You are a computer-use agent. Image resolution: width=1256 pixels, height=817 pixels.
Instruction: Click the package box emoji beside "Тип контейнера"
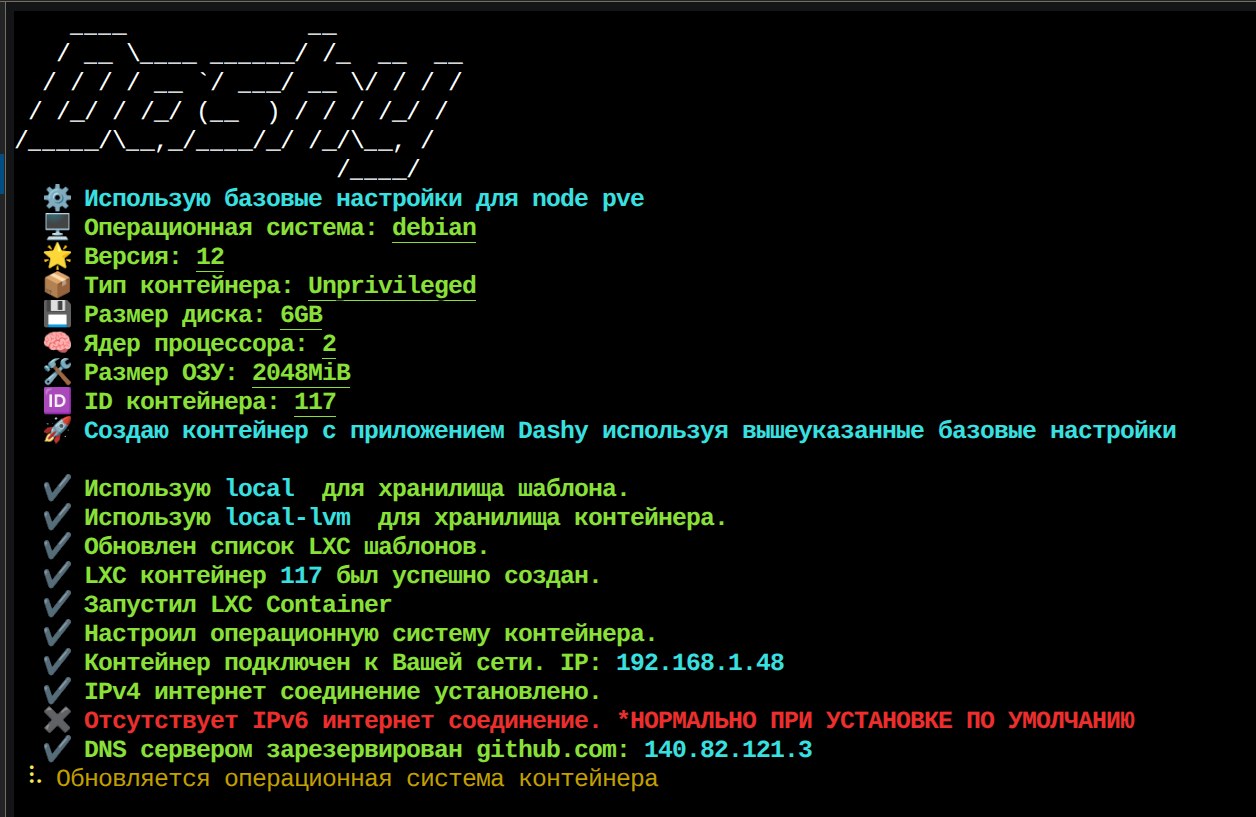click(57, 285)
